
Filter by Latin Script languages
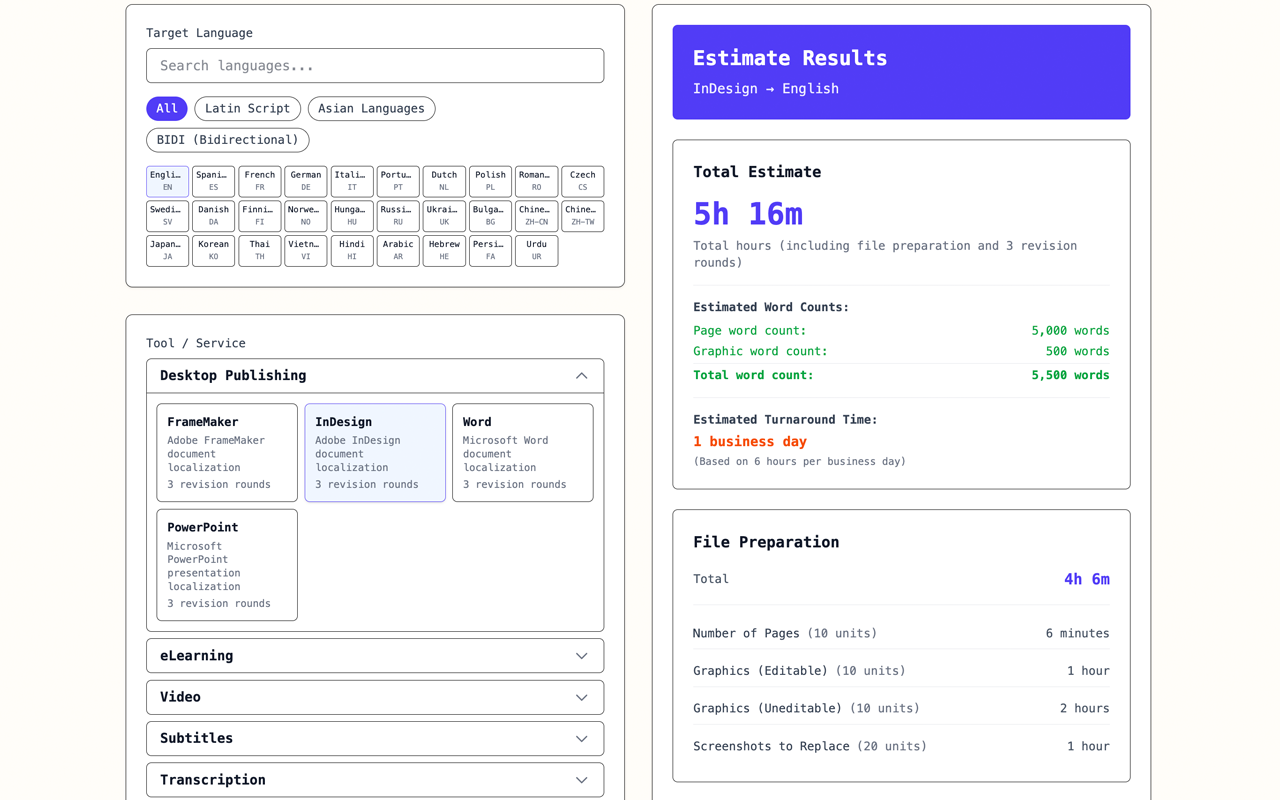pos(247,108)
